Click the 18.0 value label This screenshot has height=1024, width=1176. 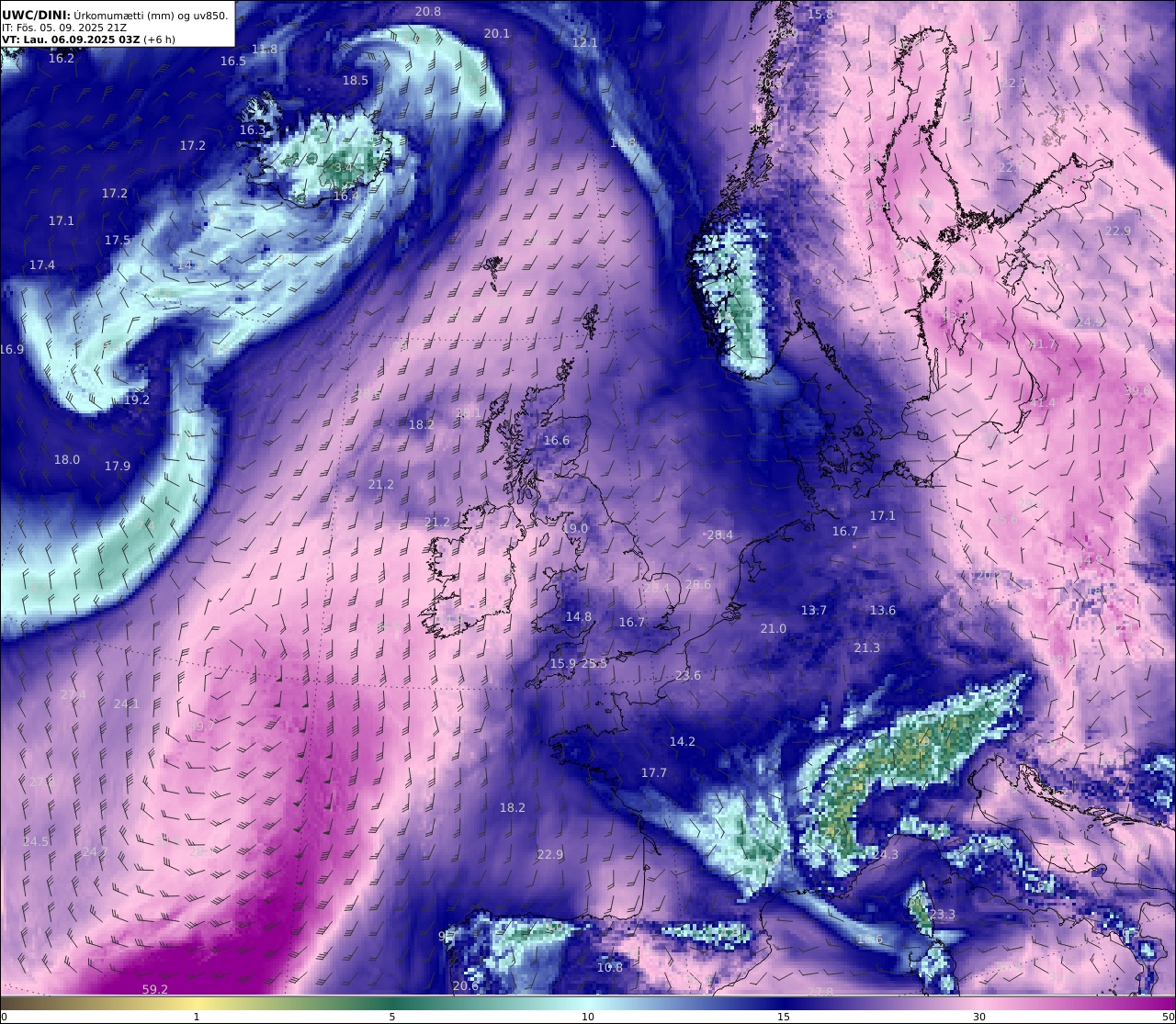click(x=67, y=459)
